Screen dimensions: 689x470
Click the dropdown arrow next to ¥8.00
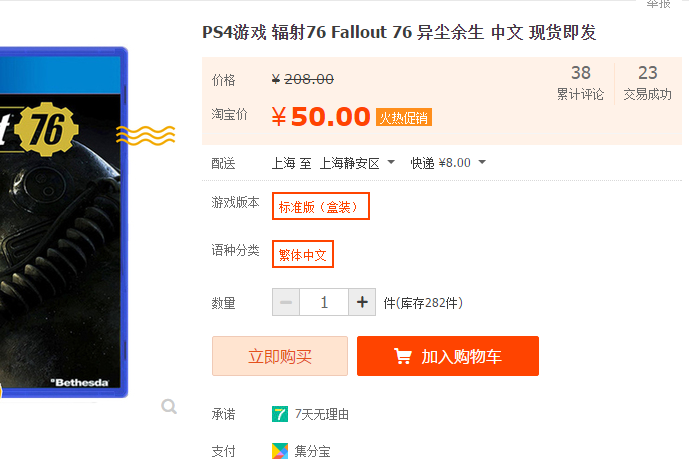click(482, 162)
